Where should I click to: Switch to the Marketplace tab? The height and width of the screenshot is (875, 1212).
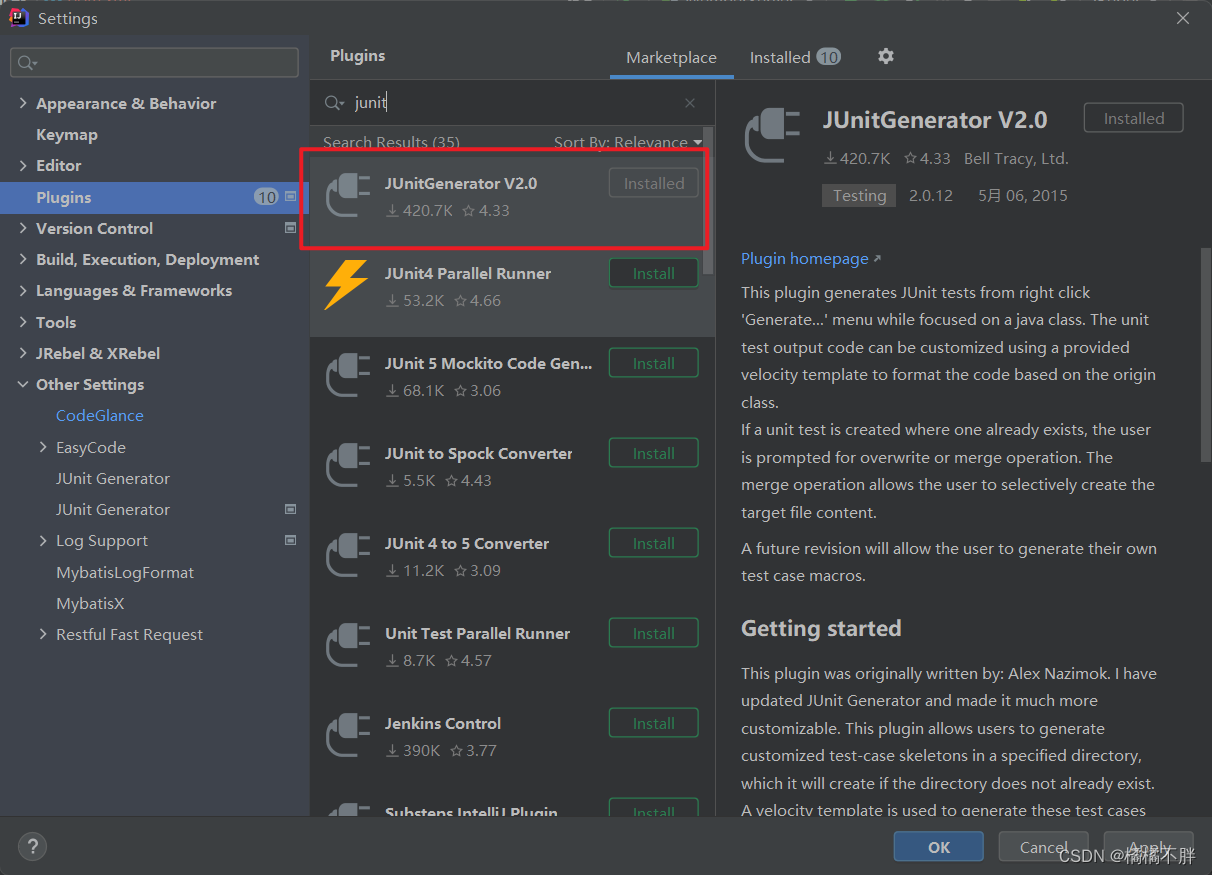click(671, 57)
